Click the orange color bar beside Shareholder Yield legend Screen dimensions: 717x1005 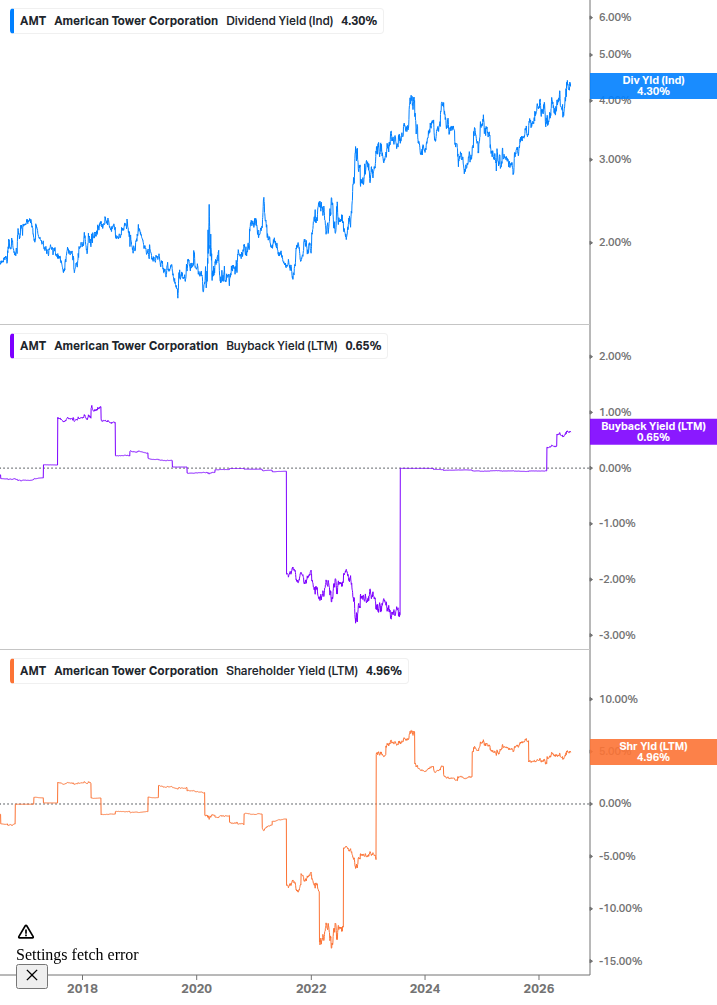coord(12,670)
